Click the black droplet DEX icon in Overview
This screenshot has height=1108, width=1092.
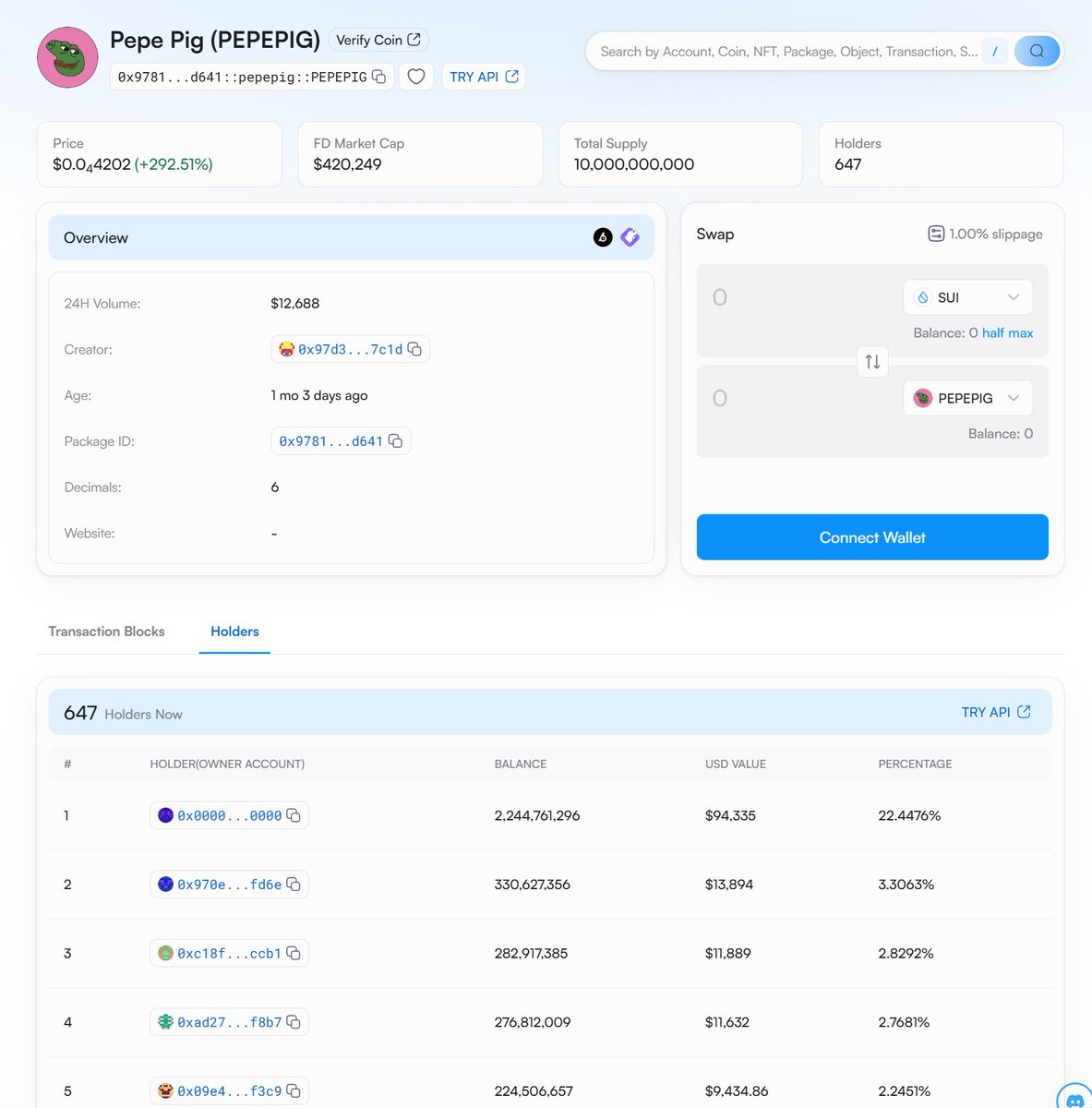pos(603,237)
